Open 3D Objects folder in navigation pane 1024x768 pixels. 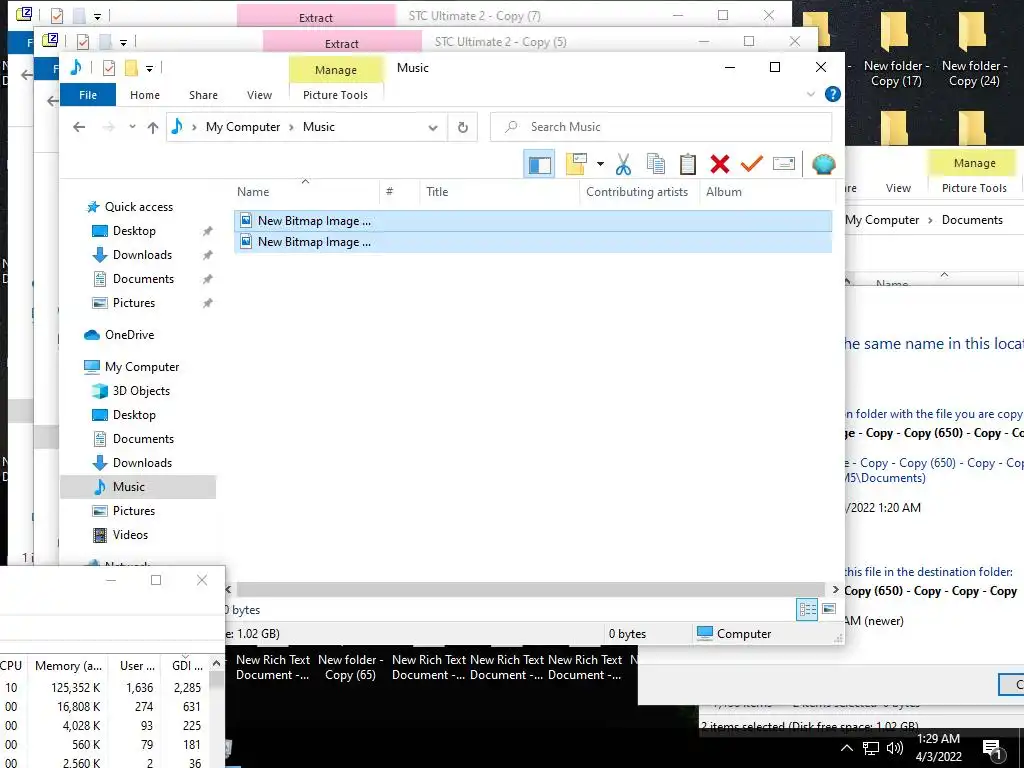tap(141, 391)
